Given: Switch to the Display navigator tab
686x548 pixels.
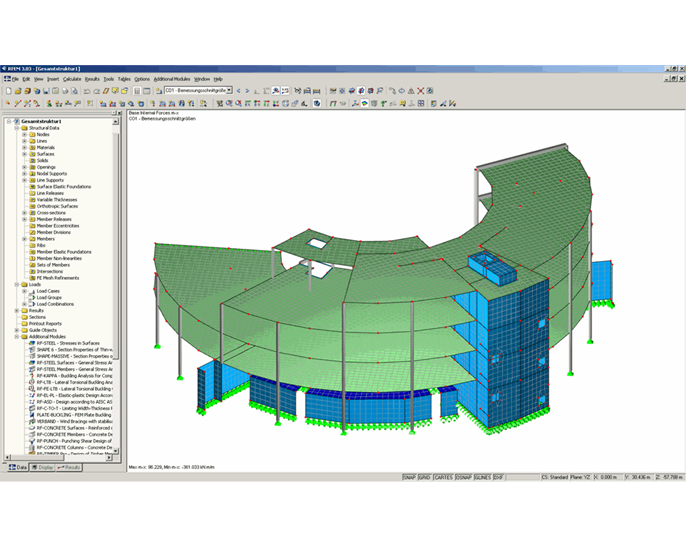Looking at the screenshot, I should 42,468.
